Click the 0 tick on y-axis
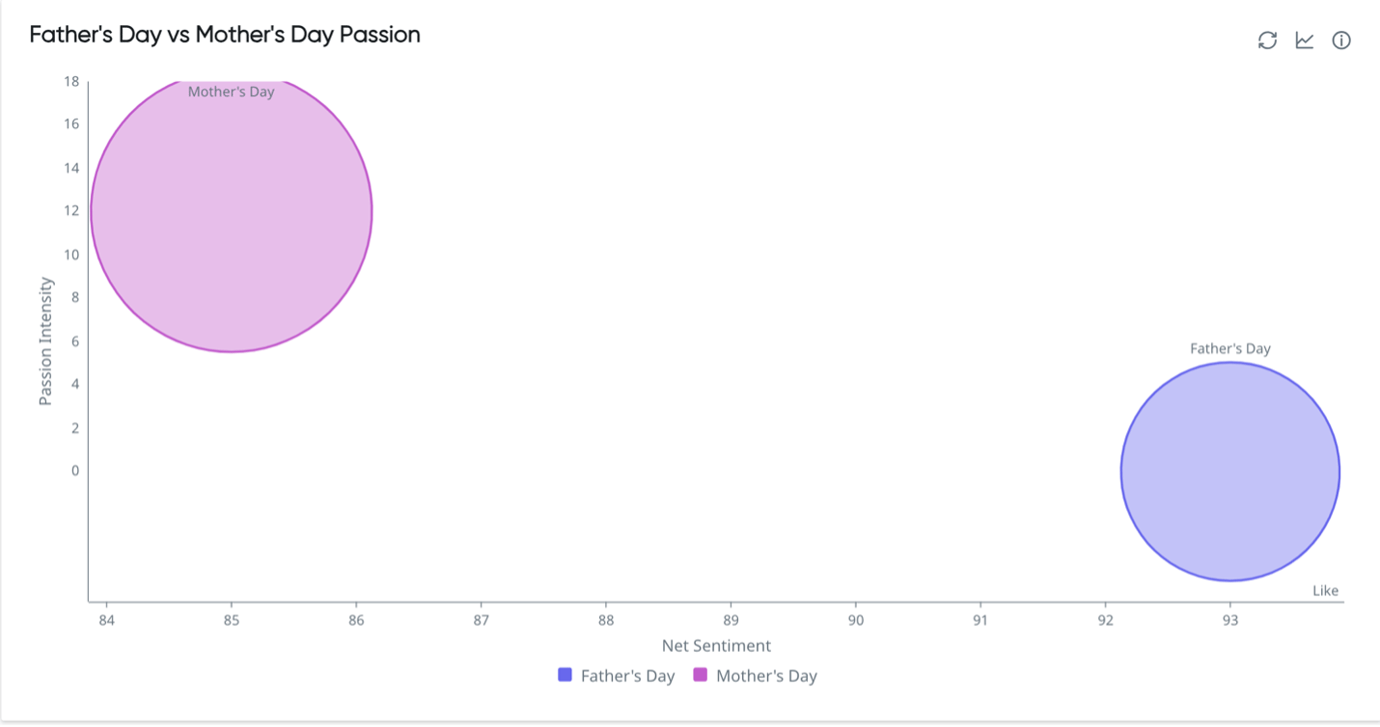Screen dimensions: 1380x727 [x=75, y=471]
